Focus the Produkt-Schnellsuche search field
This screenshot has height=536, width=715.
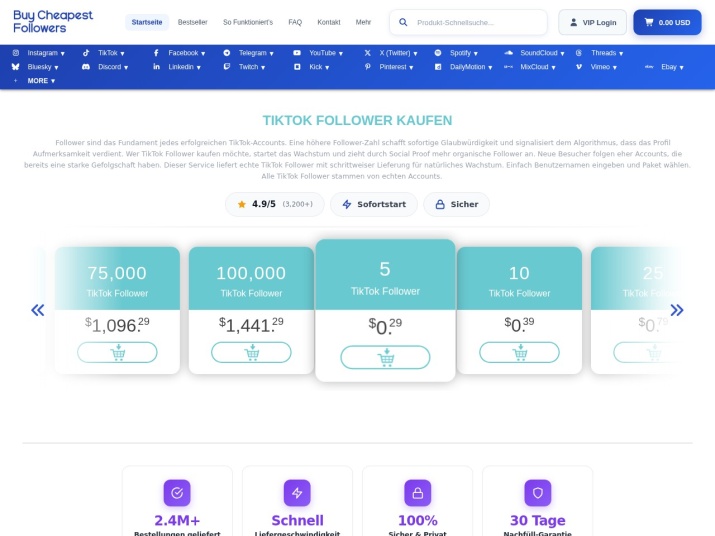point(476,22)
